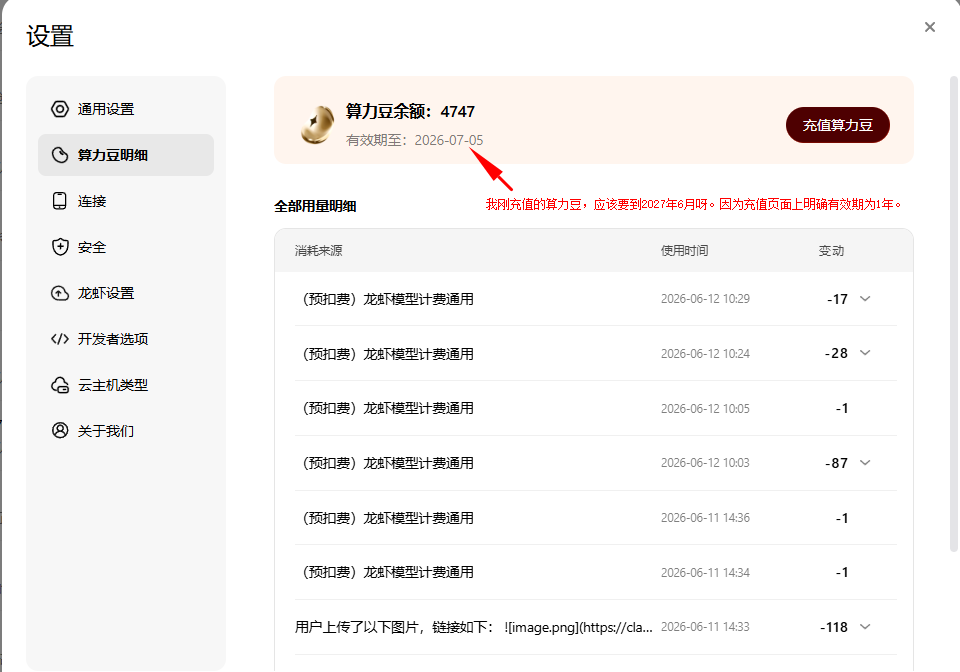Click the 消耗来源 column header
This screenshot has height=672, width=960.
(318, 250)
